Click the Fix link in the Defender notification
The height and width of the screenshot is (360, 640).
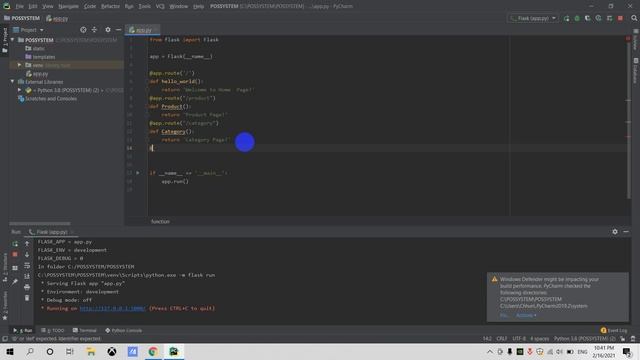[x=504, y=316]
